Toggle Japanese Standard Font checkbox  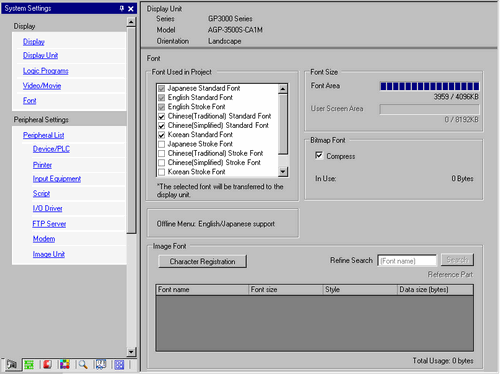pyautogui.click(x=162, y=88)
